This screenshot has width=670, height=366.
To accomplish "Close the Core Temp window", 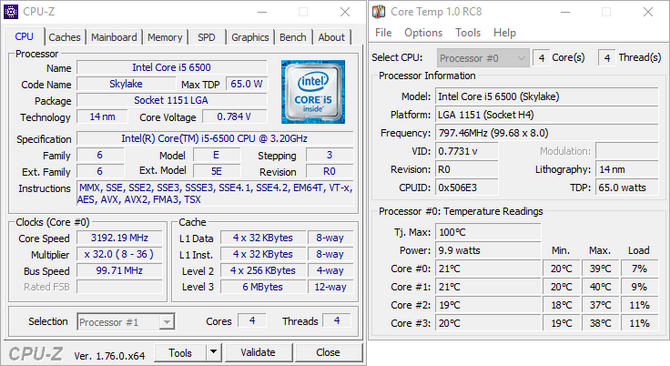I will [x=648, y=12].
